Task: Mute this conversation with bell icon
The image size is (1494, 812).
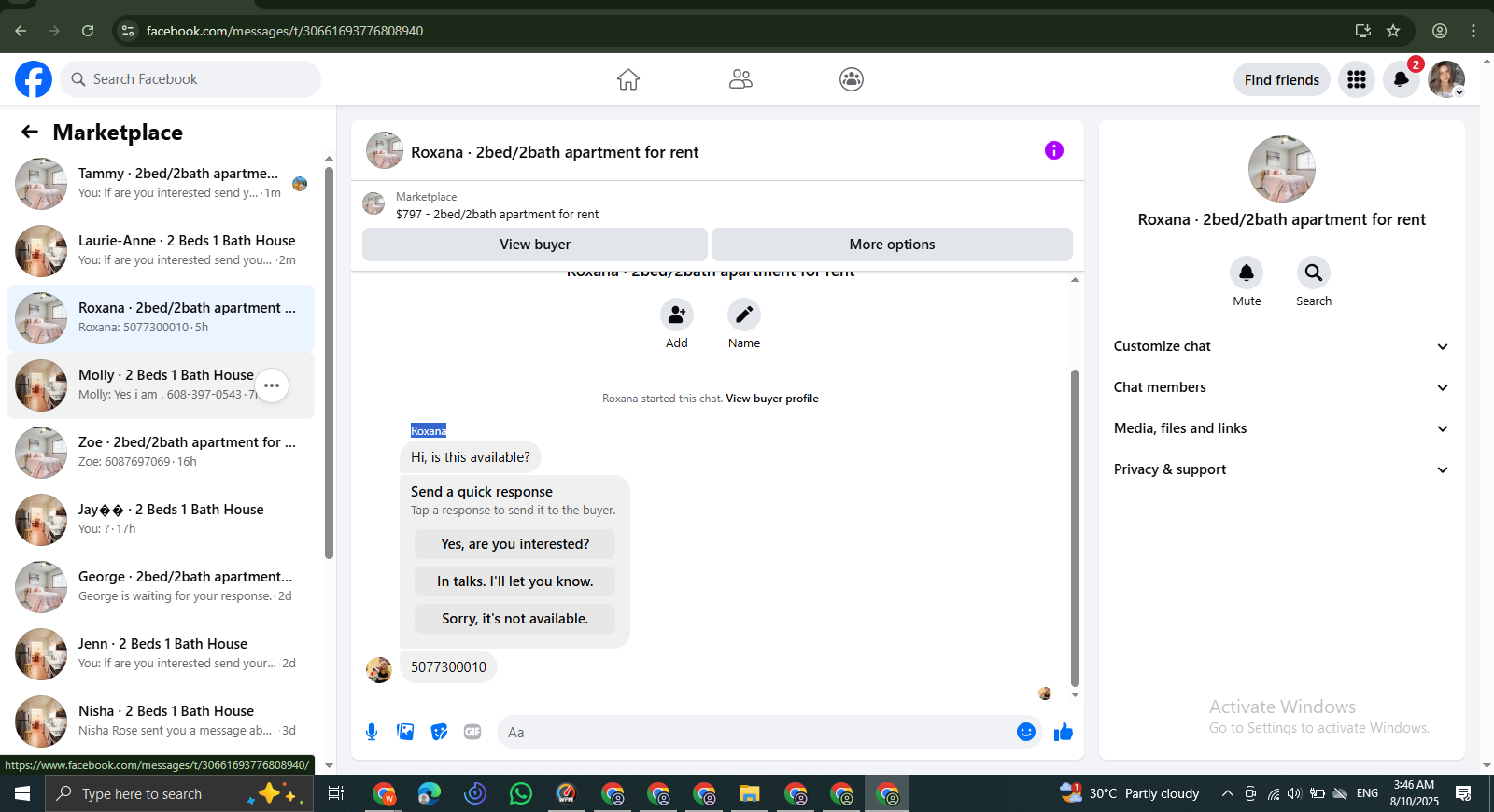Action: (x=1247, y=273)
